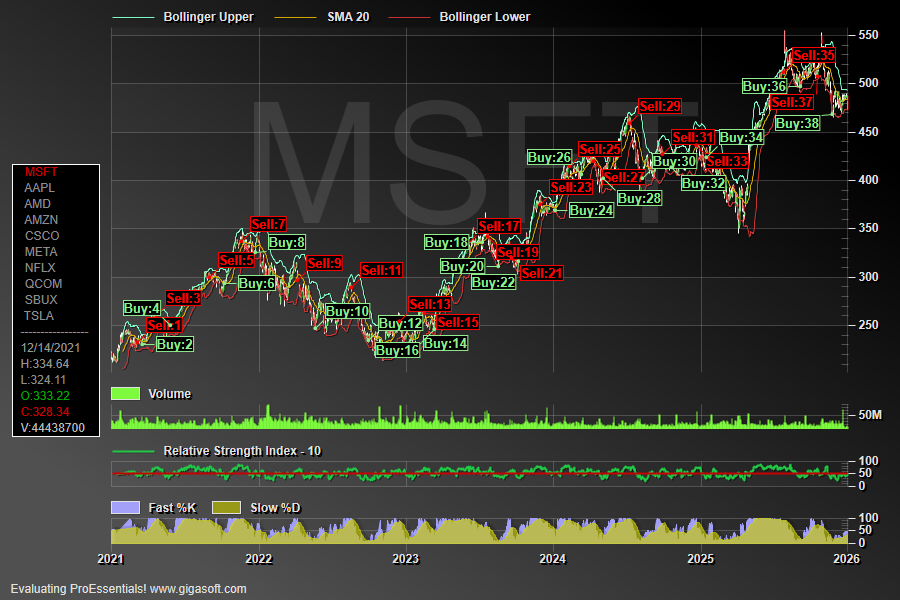Click the Sell:33 annotation marker
The width and height of the screenshot is (900, 600).
click(727, 161)
